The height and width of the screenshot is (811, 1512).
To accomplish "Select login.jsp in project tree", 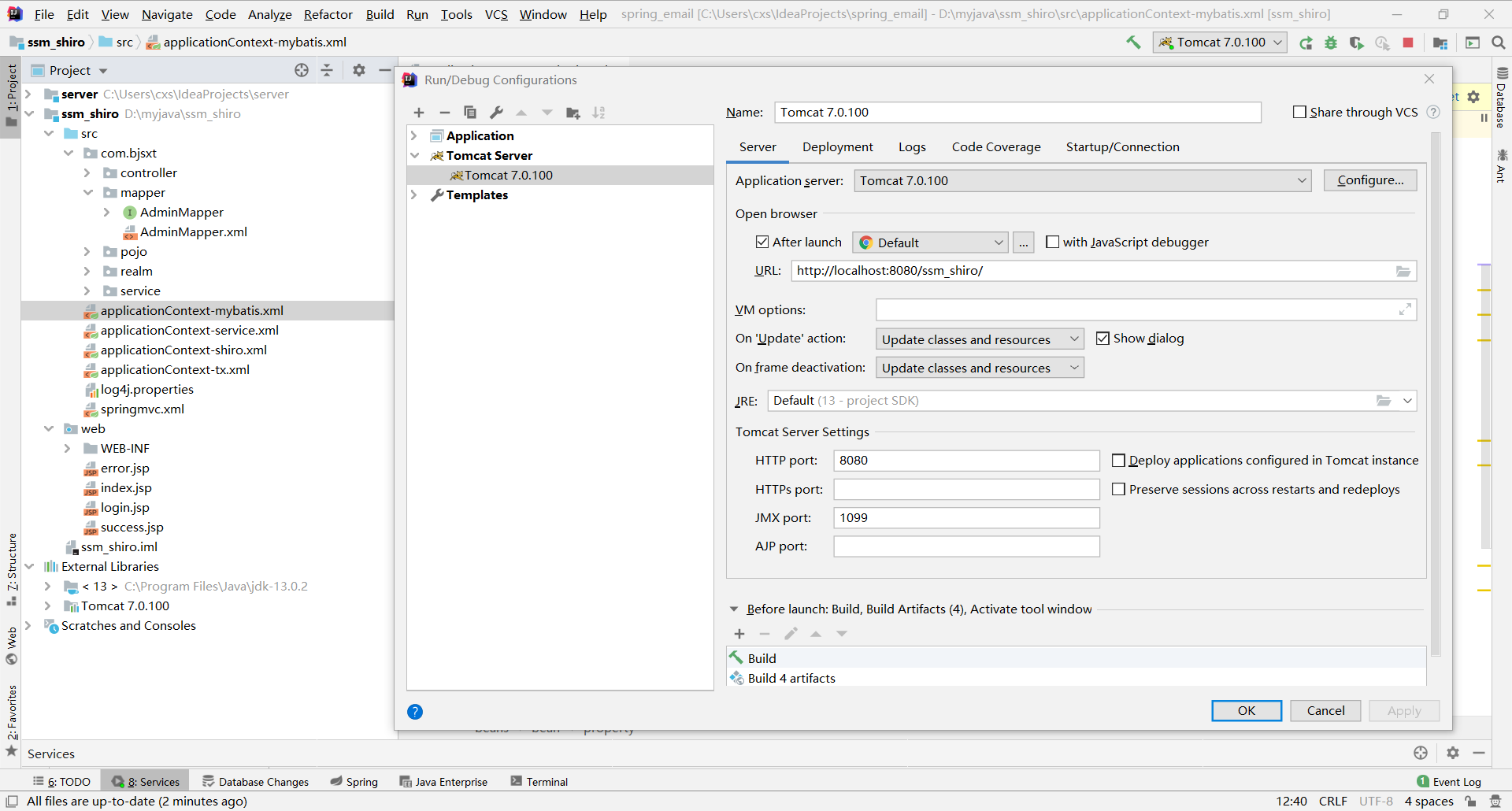I will tap(124, 508).
